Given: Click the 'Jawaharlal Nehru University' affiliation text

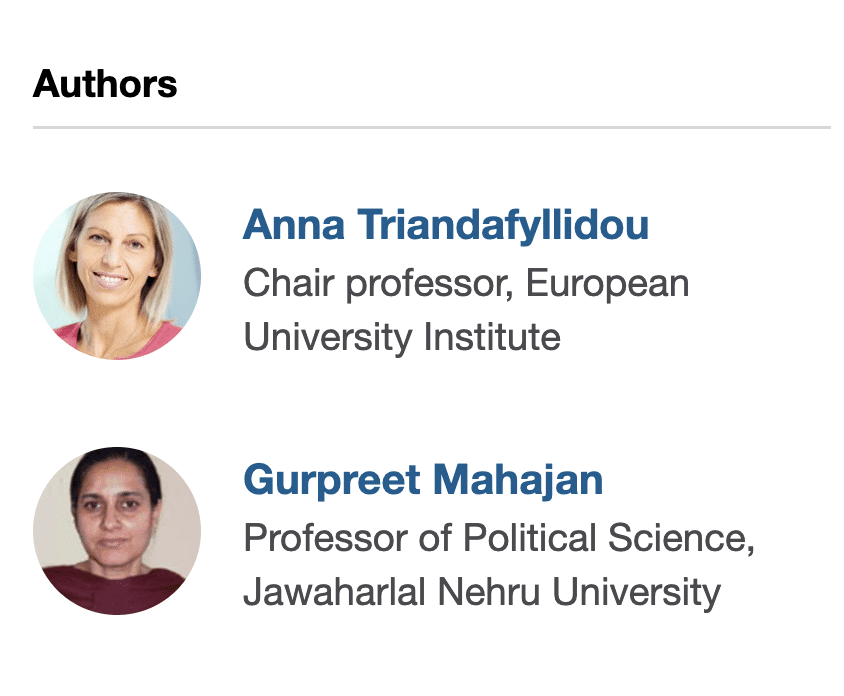Looking at the screenshot, I should tap(482, 592).
